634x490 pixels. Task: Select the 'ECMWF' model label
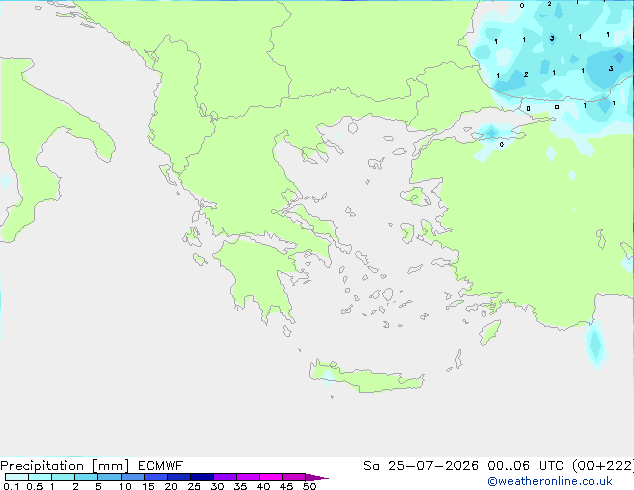[x=161, y=466]
